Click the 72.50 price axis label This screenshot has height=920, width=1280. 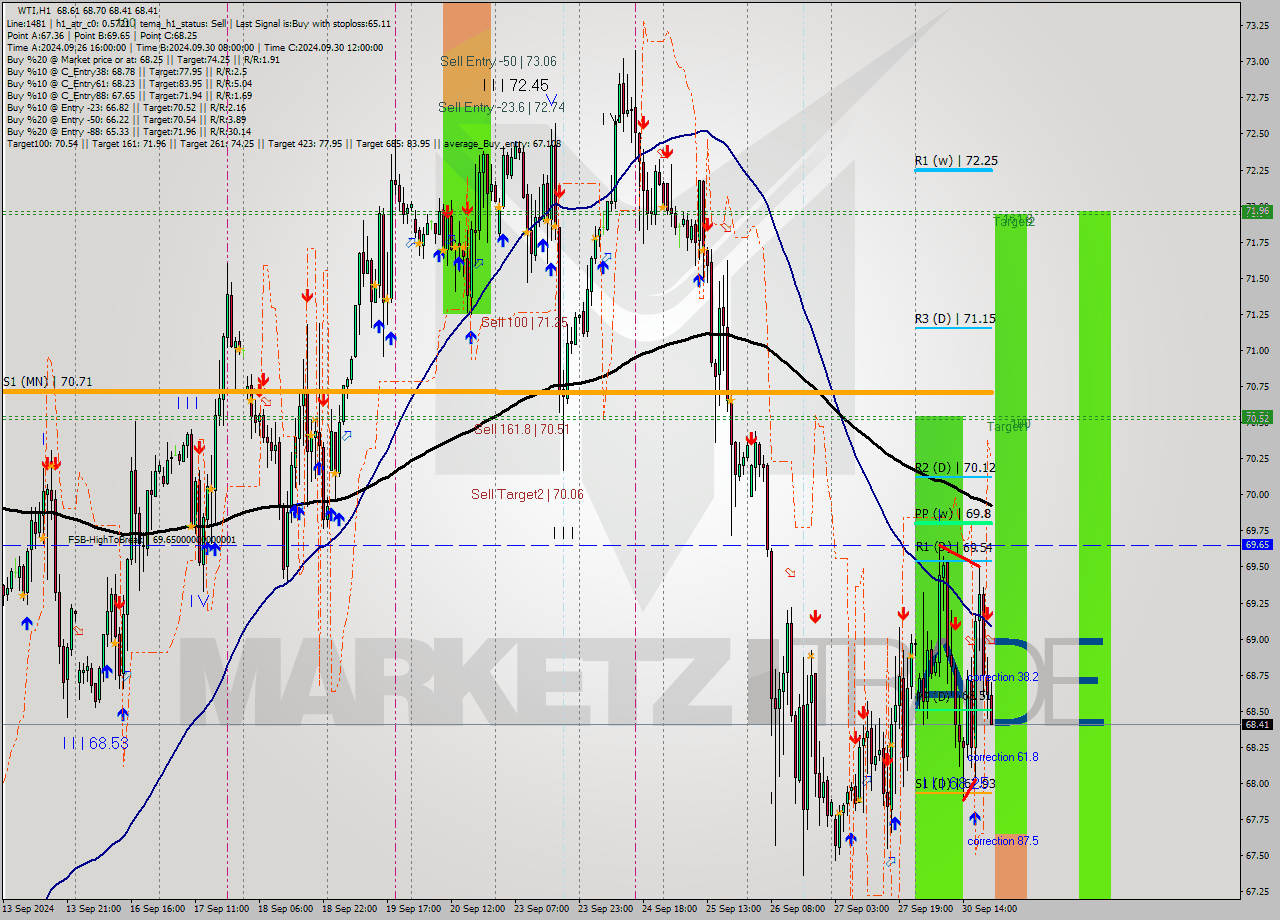[1257, 134]
